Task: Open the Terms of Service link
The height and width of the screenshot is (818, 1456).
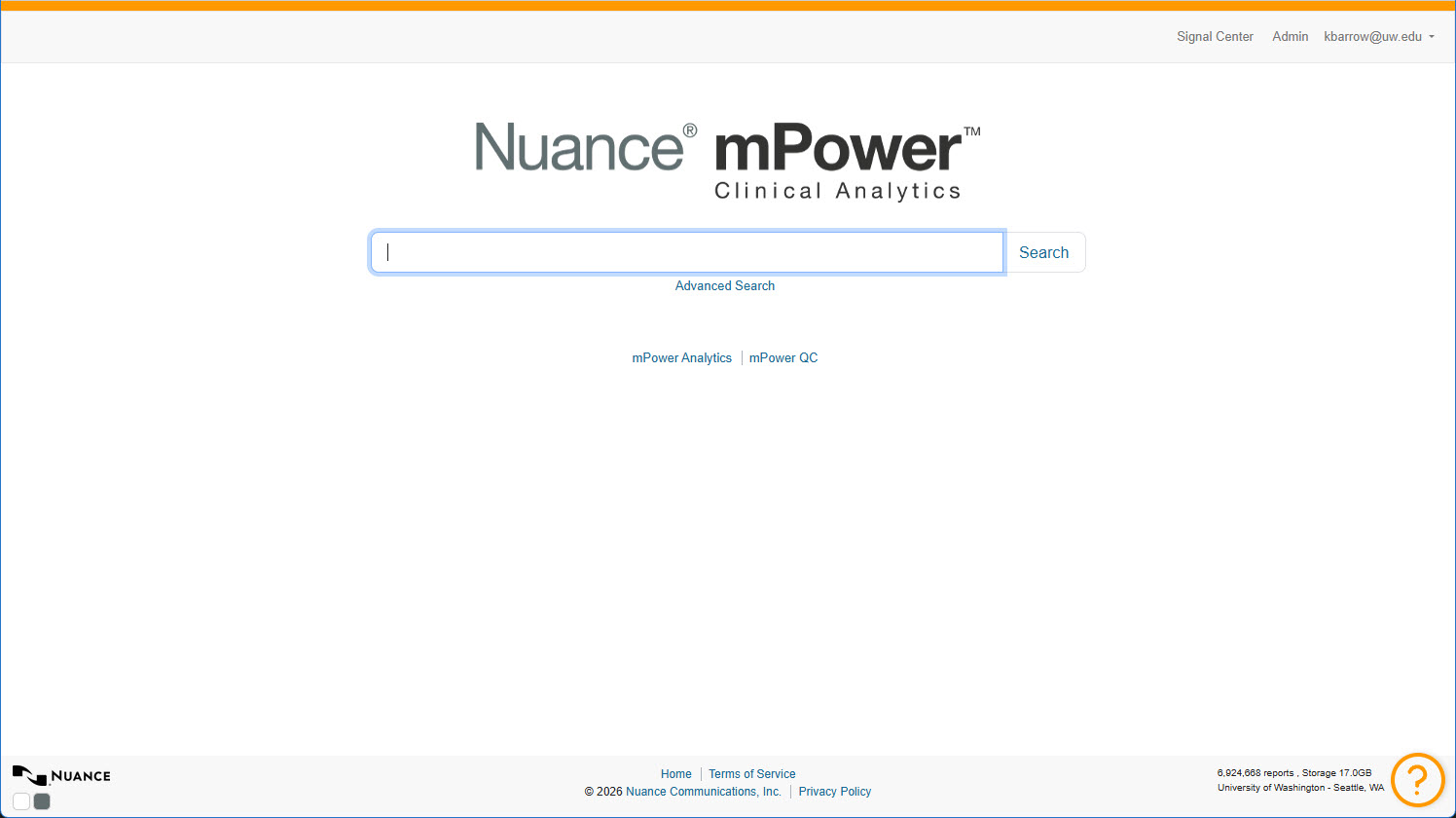Action: 752,774
